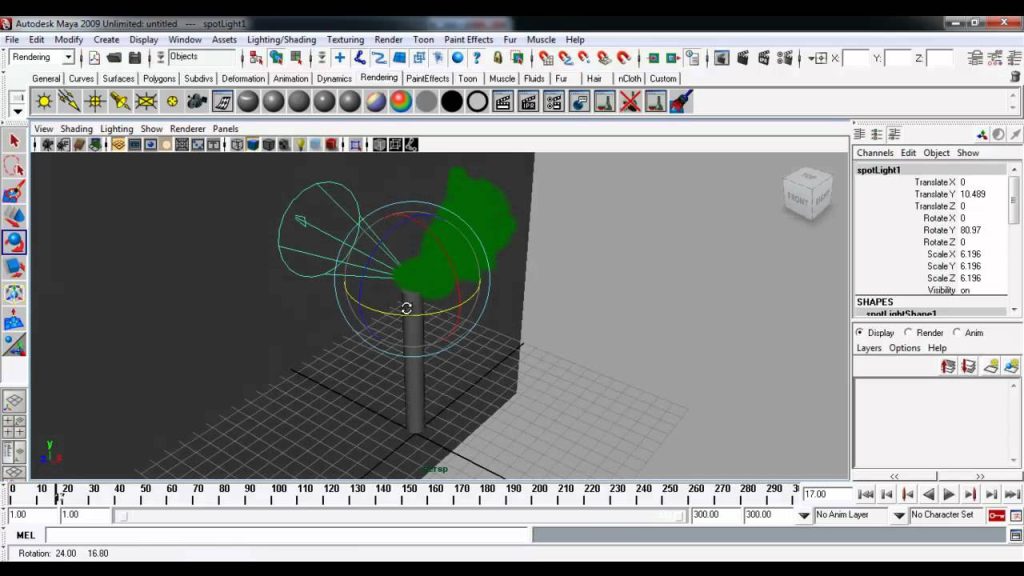Open the No Anim Layer dropdown arrow
The height and width of the screenshot is (576, 1024).
pos(804,515)
